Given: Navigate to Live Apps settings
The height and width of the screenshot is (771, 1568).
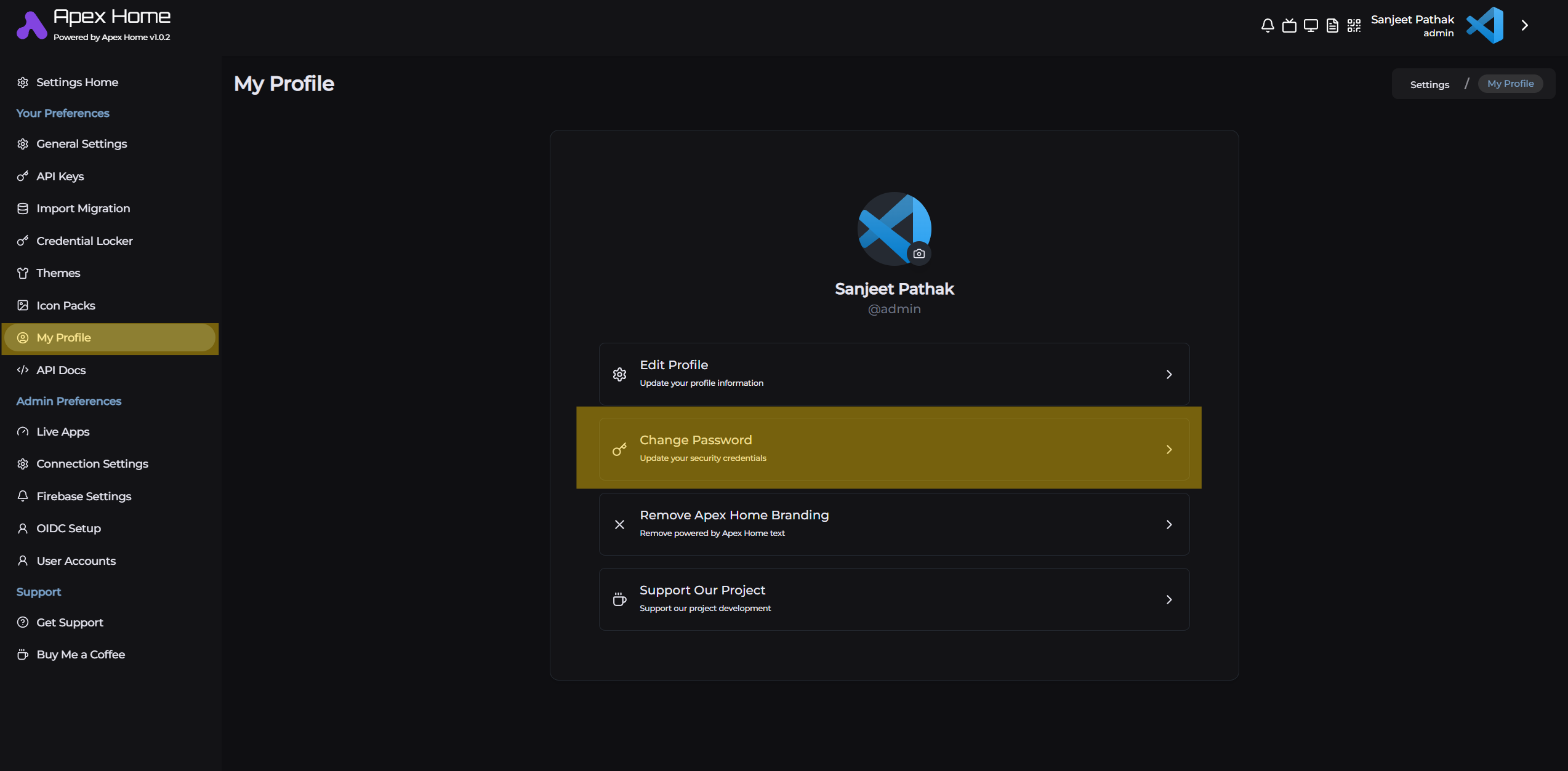Looking at the screenshot, I should click(x=63, y=432).
